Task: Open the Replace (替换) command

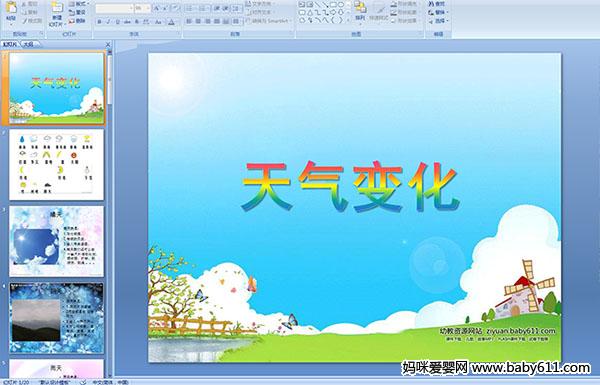Action: pos(439,12)
